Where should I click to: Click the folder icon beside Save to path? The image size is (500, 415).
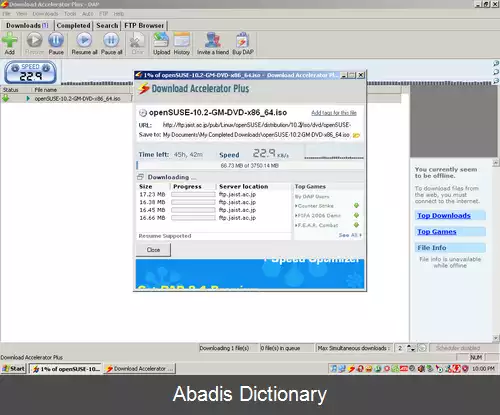click(356, 135)
